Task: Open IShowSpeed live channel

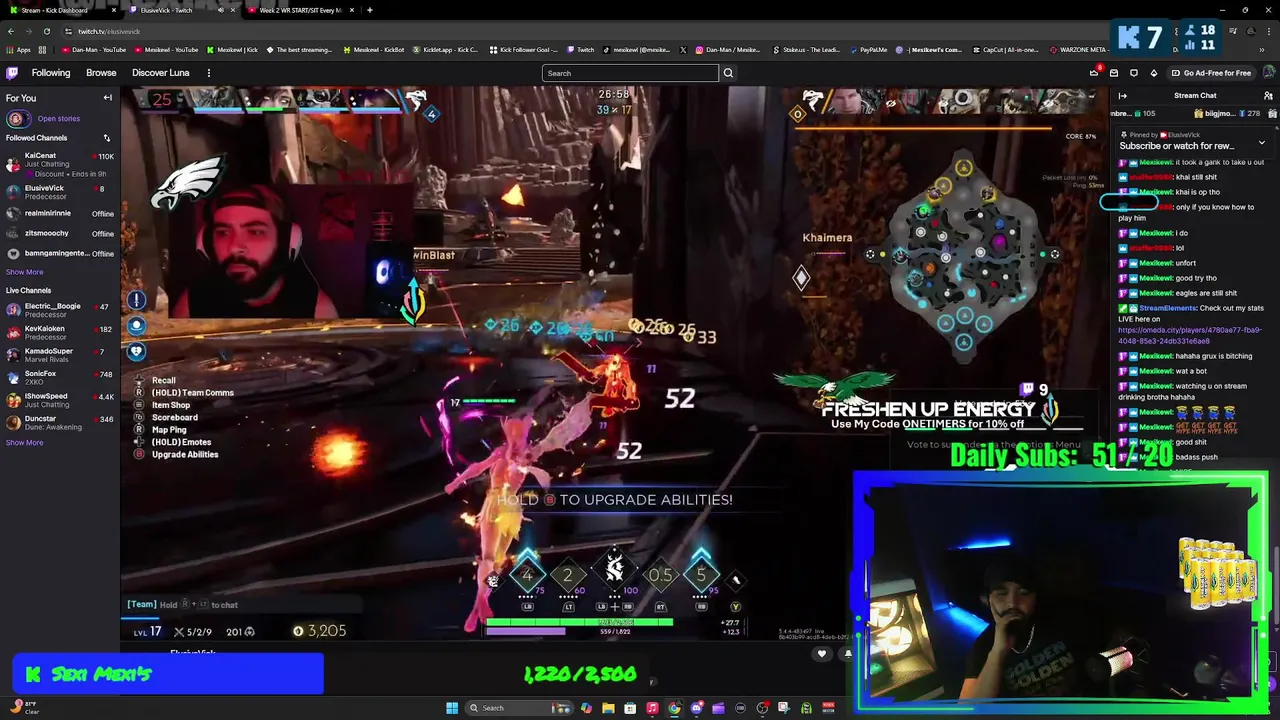Action: pos(60,400)
